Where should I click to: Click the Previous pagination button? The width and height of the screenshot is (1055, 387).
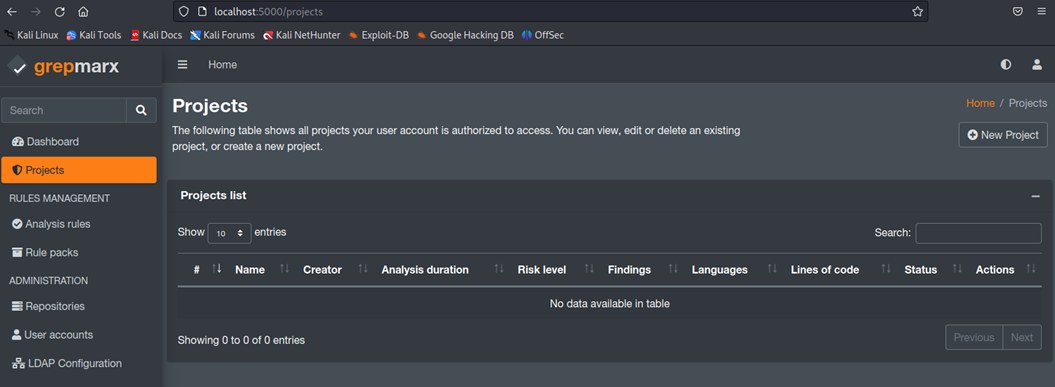point(974,337)
